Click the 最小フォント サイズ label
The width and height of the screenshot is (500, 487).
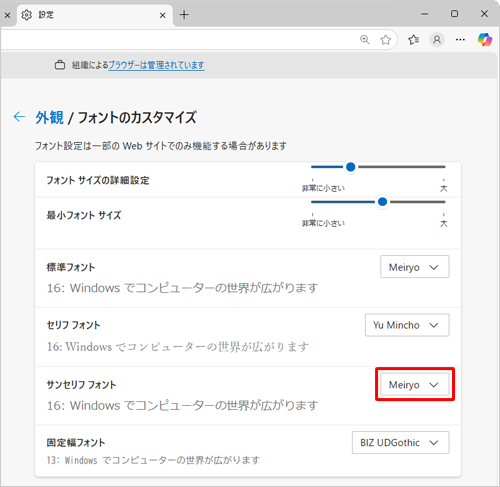click(84, 215)
